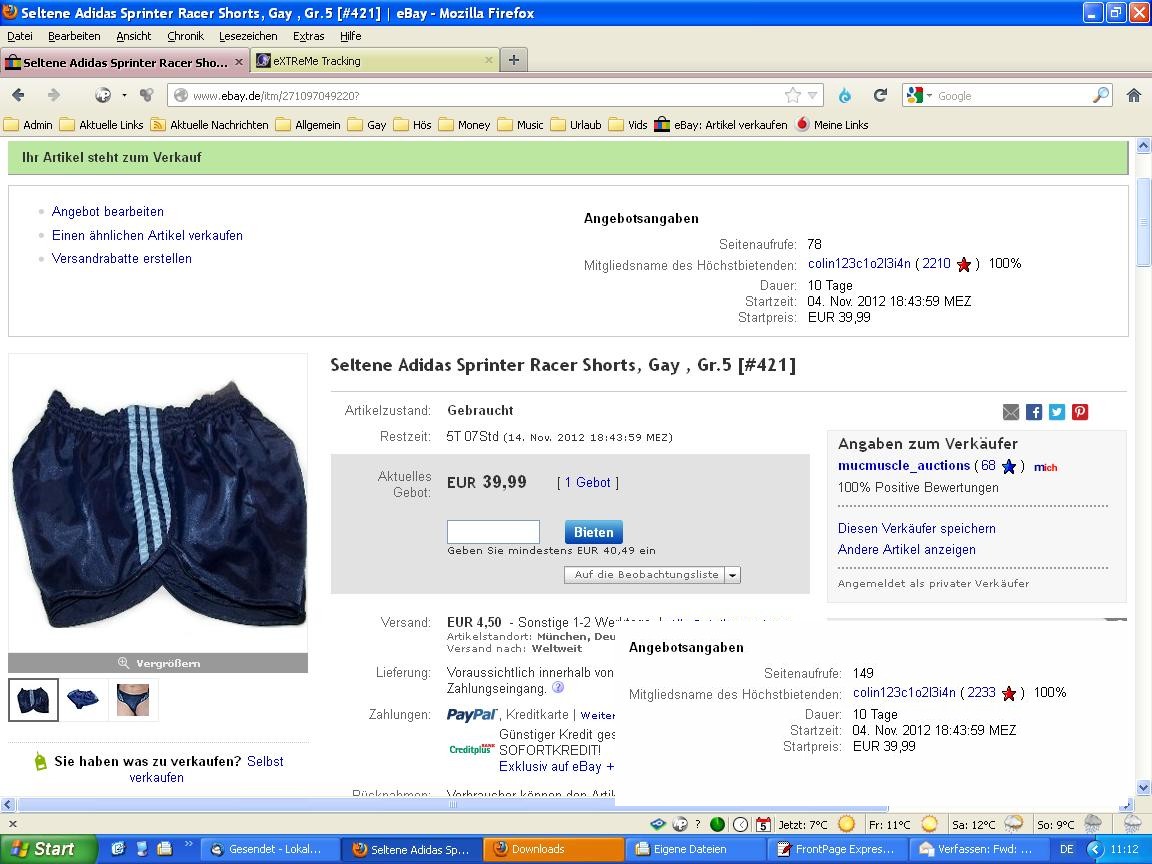
Task: Open the watchlist dropdown arrow
Action: click(733, 575)
